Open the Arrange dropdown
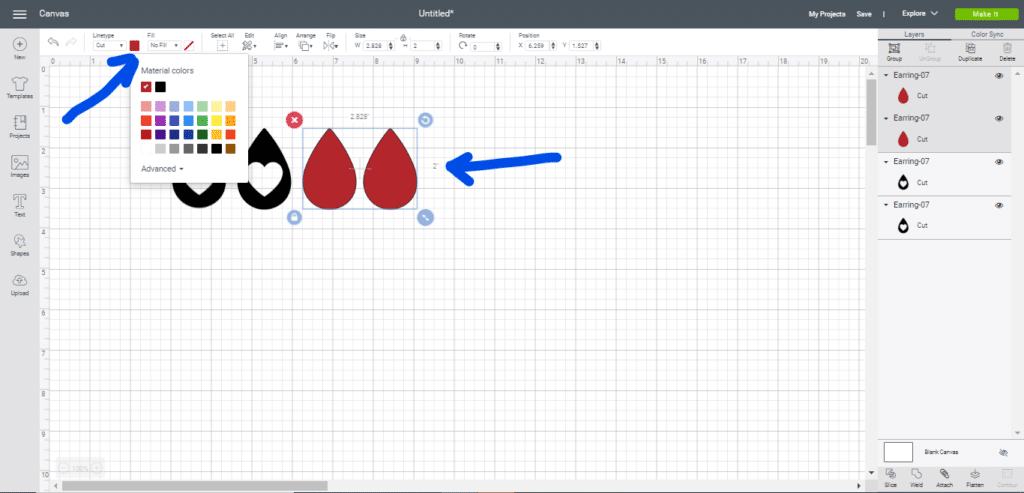The height and width of the screenshot is (493, 1024). pyautogui.click(x=305, y=46)
